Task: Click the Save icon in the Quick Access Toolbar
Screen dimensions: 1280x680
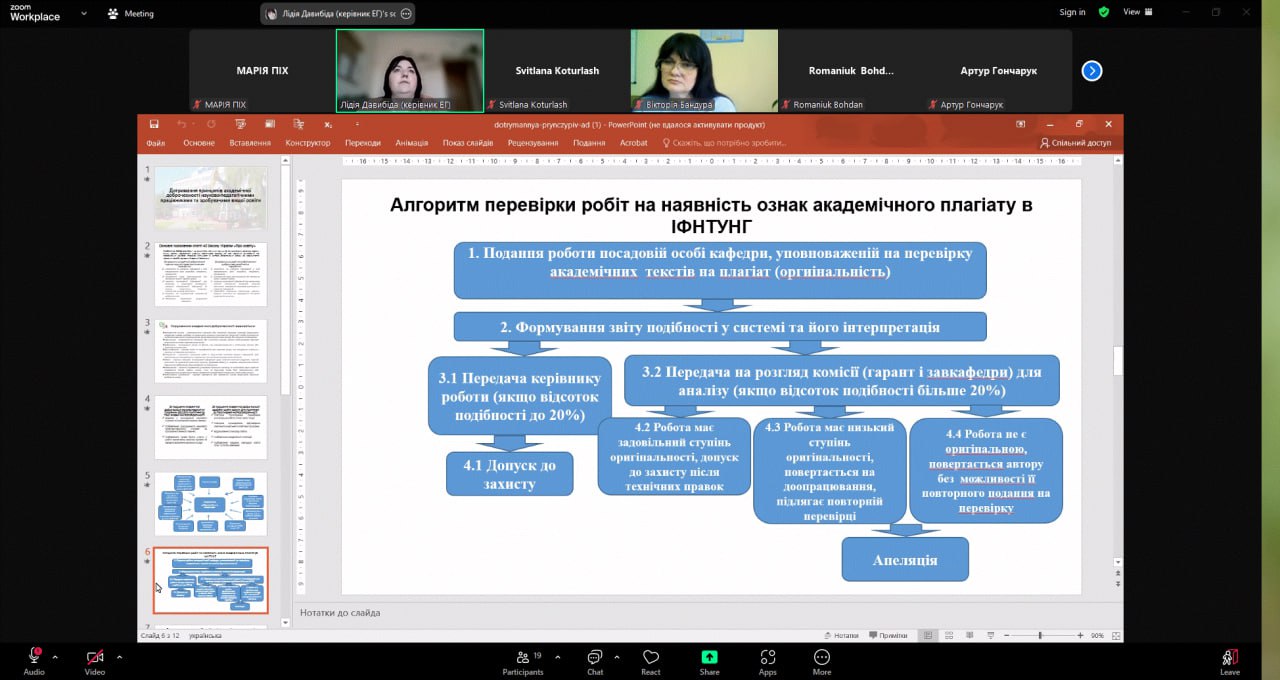Action: tap(154, 123)
